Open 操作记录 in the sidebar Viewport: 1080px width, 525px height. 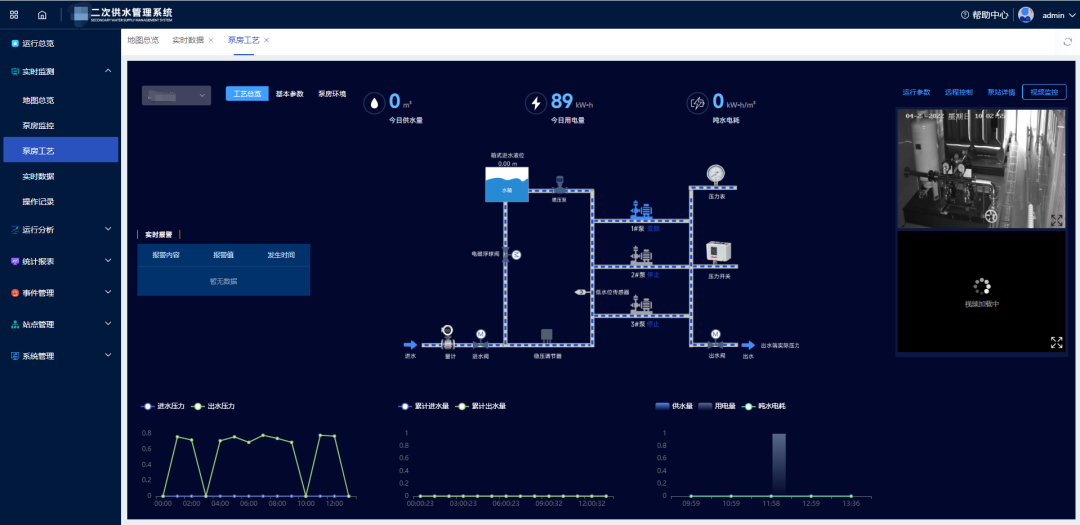pos(38,202)
